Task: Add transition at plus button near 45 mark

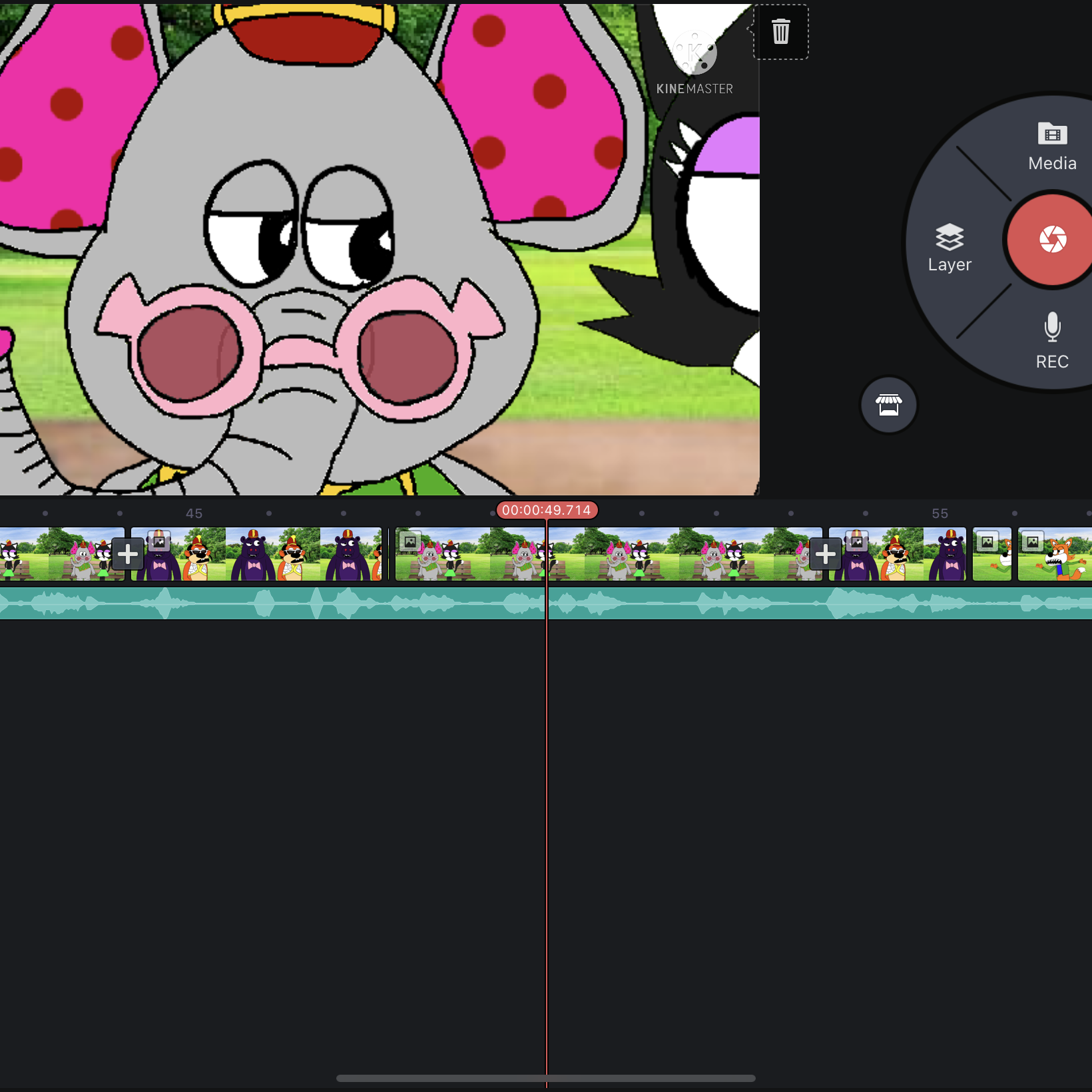Action: point(128,554)
